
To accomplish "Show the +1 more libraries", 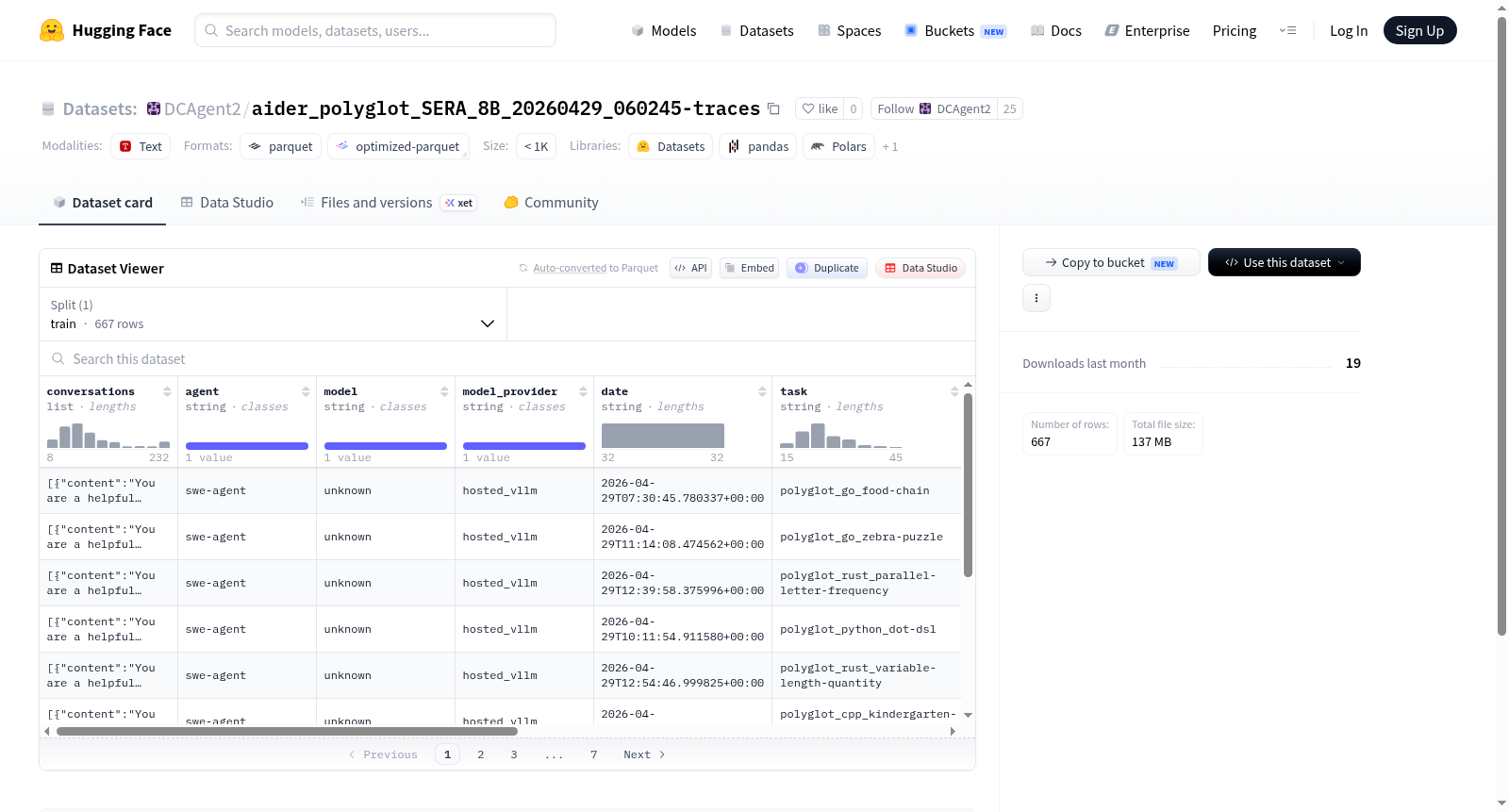I will (889, 147).
